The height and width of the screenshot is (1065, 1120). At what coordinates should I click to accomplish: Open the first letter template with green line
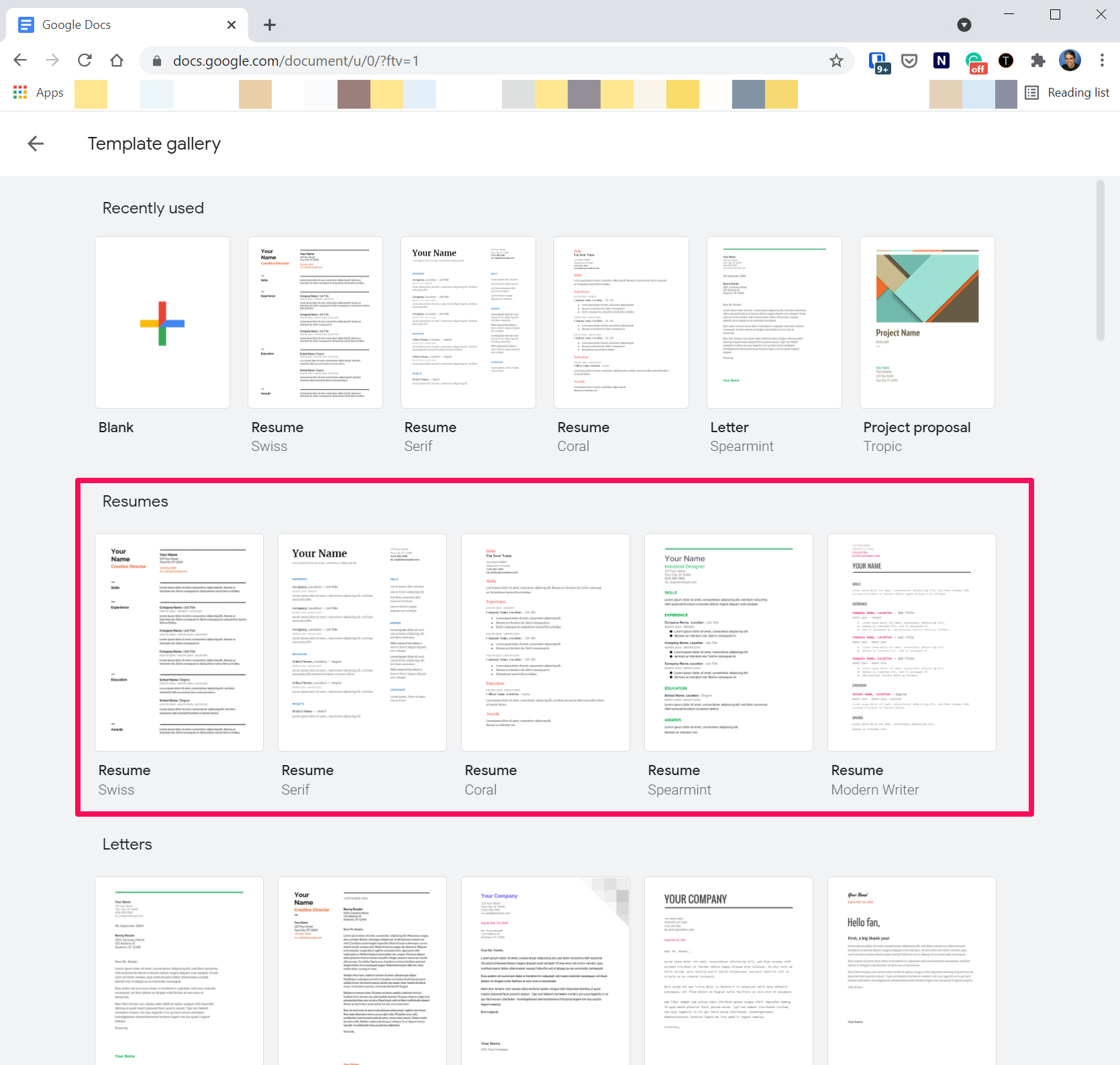tap(179, 970)
